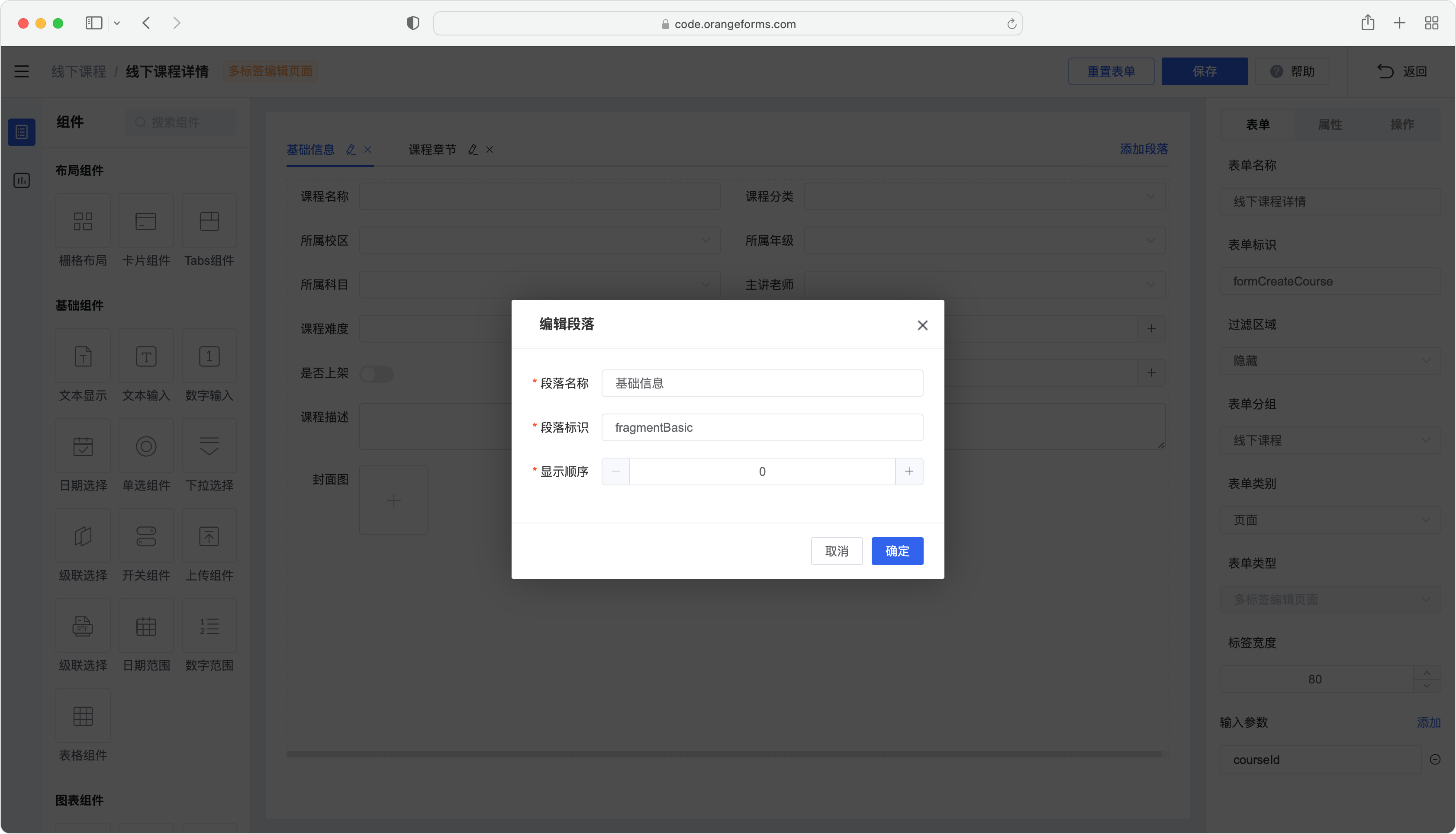Open the 表单分组 dropdown showing 线下课程
This screenshot has height=834, width=1456.
coord(1329,440)
